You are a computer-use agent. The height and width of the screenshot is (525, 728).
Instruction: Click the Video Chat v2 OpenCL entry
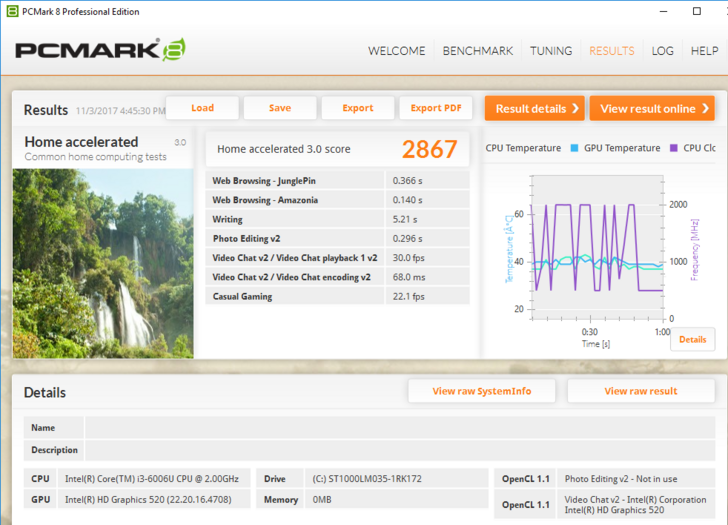635,505
